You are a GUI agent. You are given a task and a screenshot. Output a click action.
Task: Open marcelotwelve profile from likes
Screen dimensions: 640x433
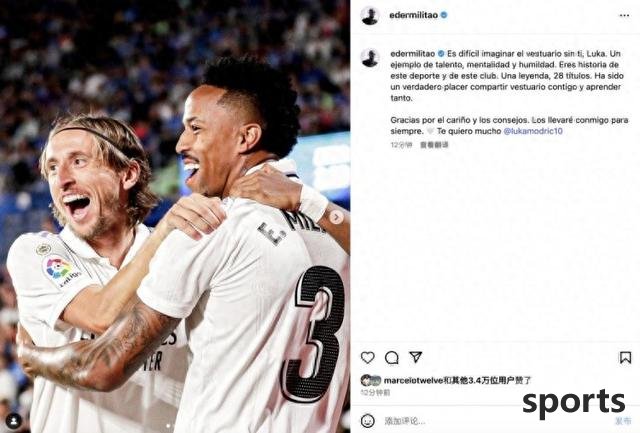pos(413,380)
